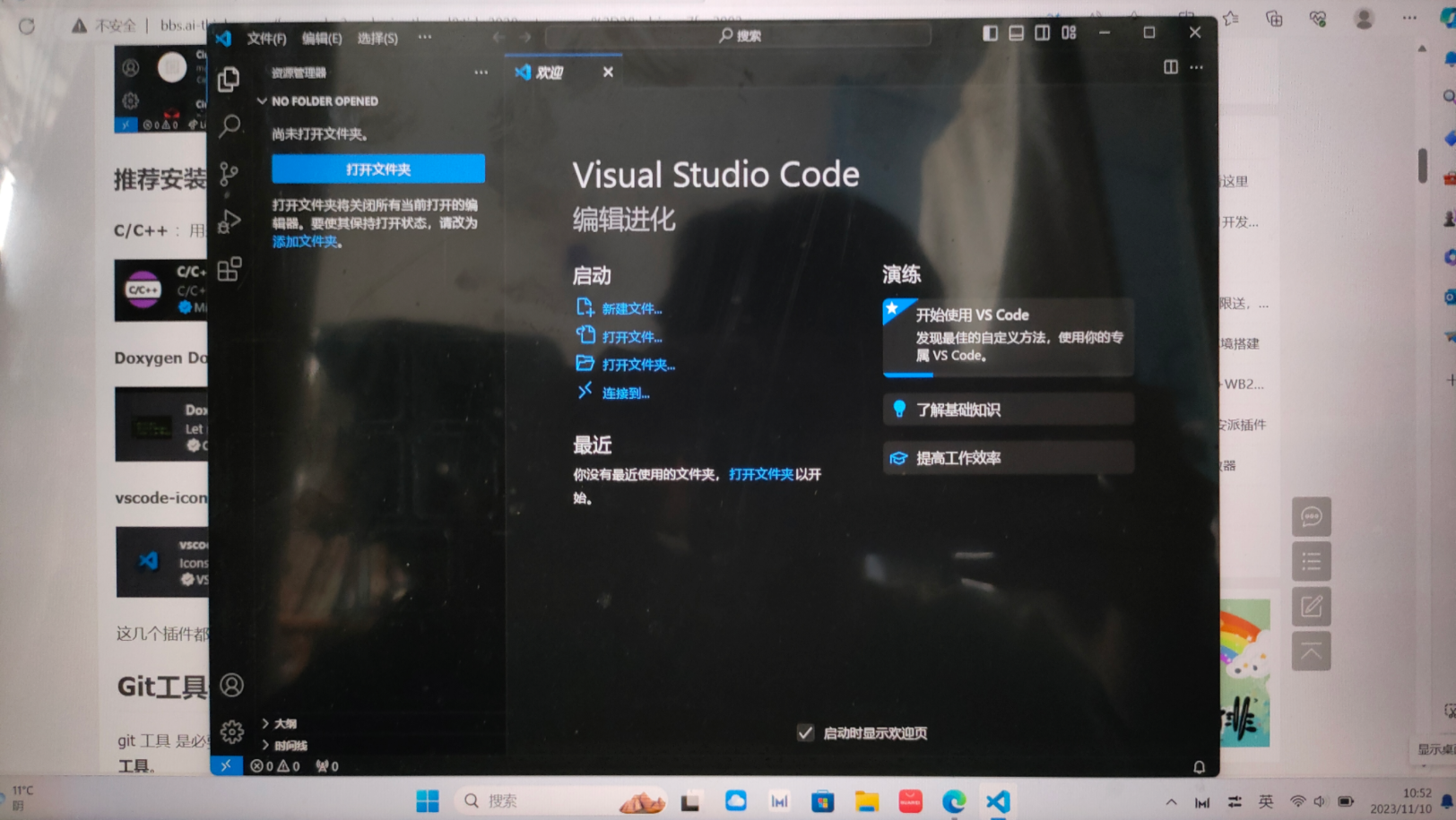Expand the 大纲 outline section

click(280, 723)
